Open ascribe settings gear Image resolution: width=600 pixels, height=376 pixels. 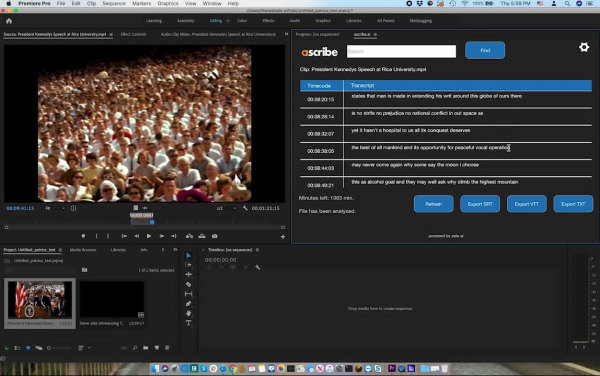(x=584, y=47)
